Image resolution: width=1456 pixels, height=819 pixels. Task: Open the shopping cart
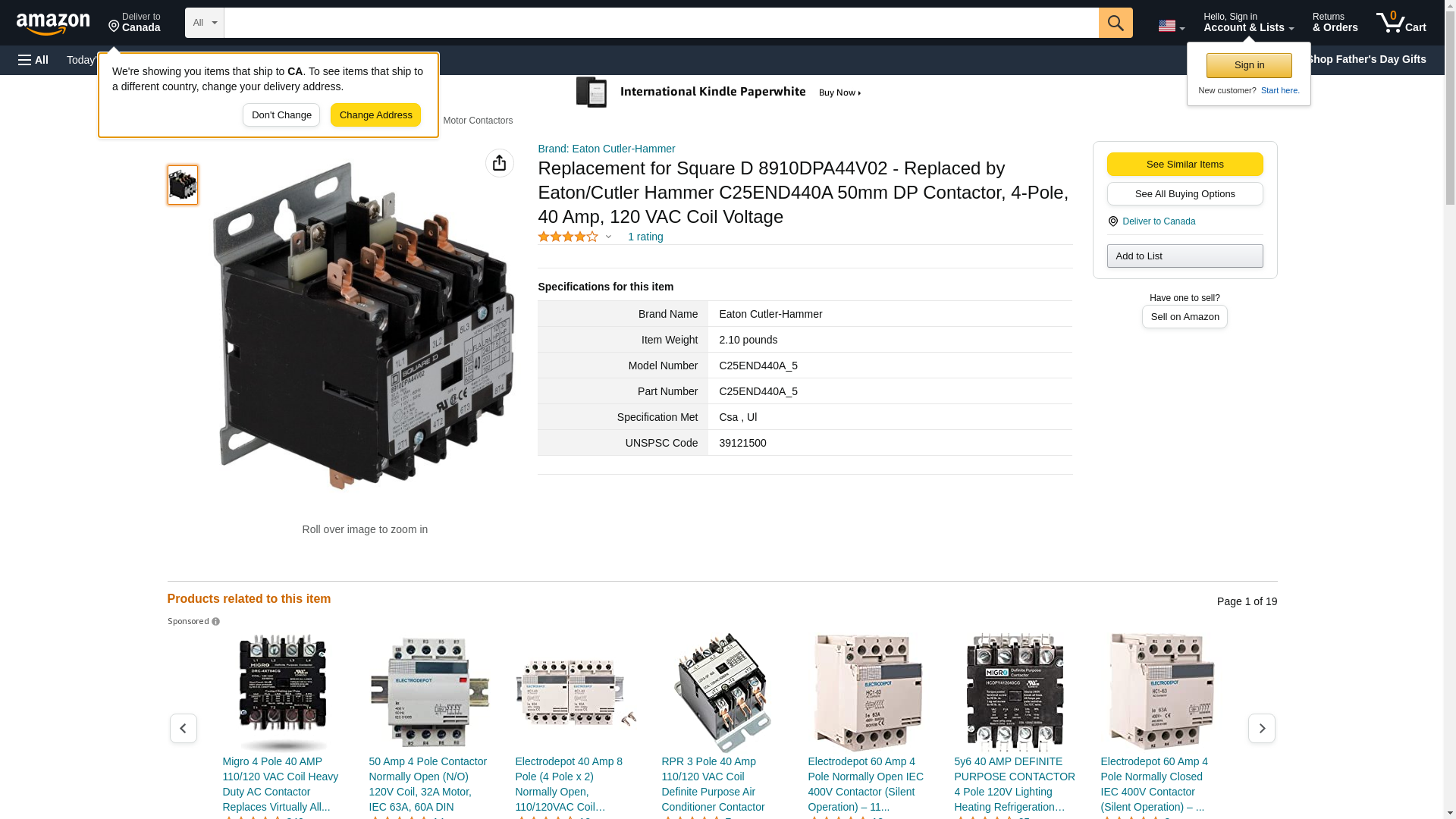click(1401, 23)
